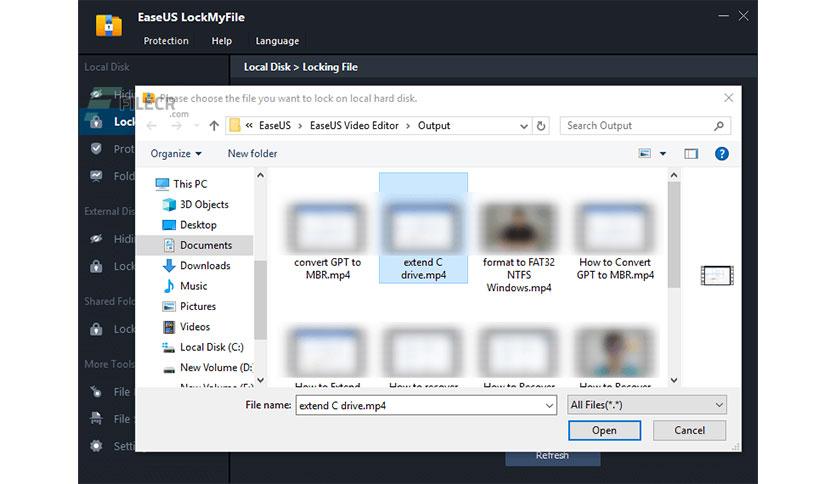Click the Cancel button
Image resolution: width=836 pixels, height=484 pixels.
tap(689, 430)
